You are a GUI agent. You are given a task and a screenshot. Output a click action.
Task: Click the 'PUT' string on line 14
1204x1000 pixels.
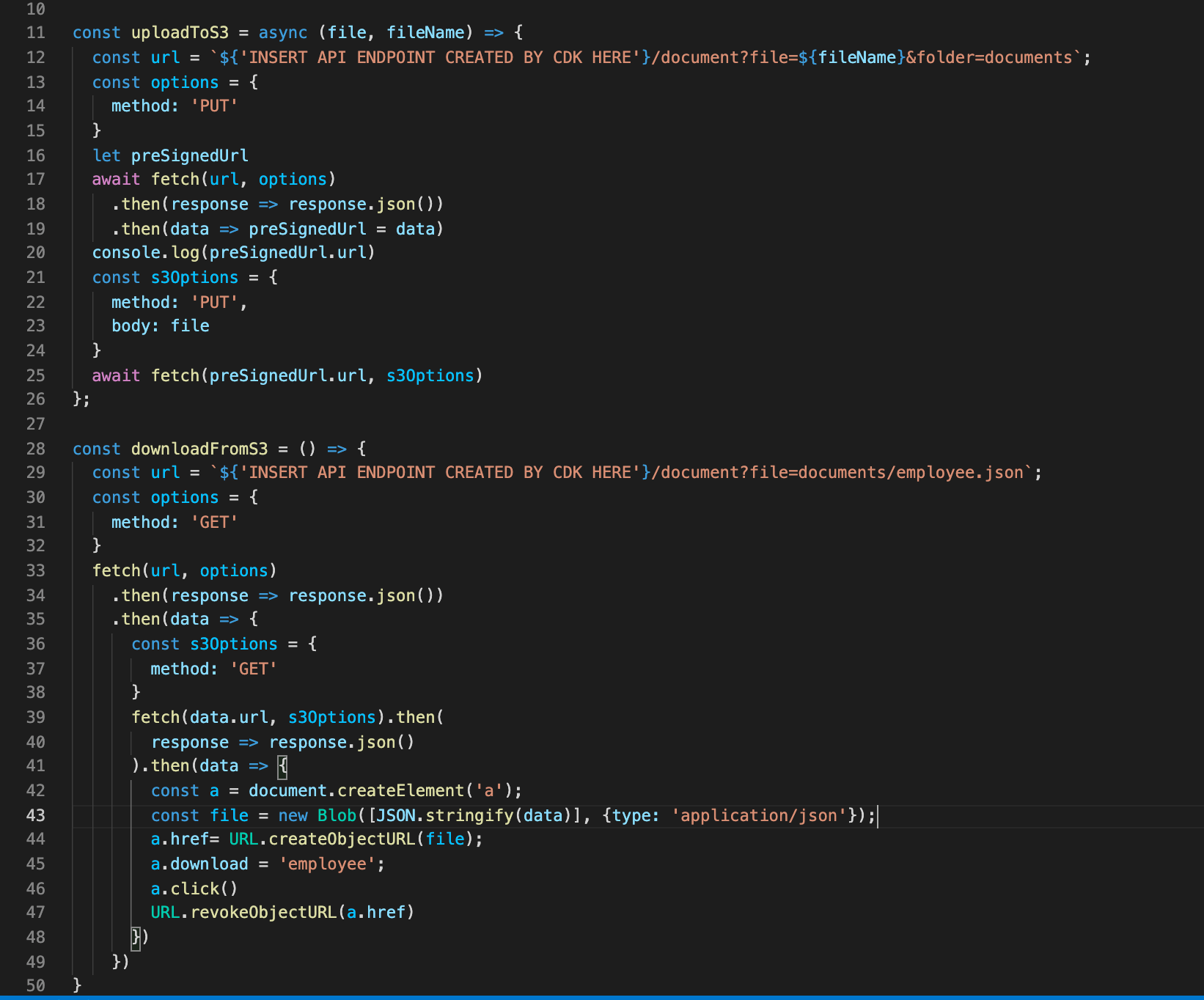(214, 106)
